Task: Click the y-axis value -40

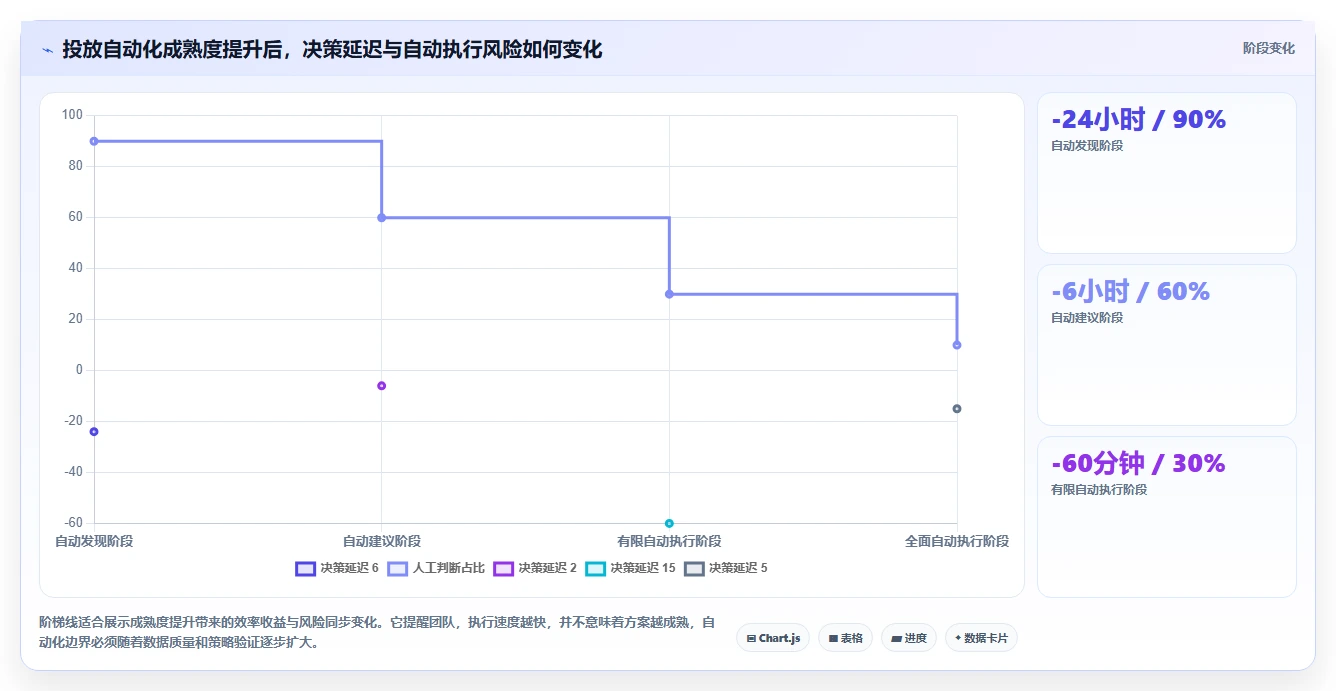Action: pos(72,472)
